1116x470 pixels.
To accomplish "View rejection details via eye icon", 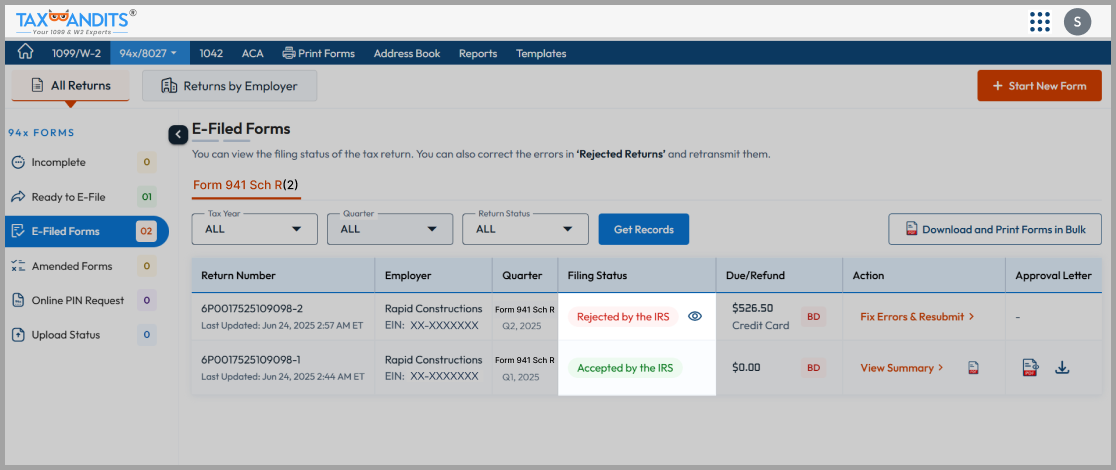I will (695, 316).
